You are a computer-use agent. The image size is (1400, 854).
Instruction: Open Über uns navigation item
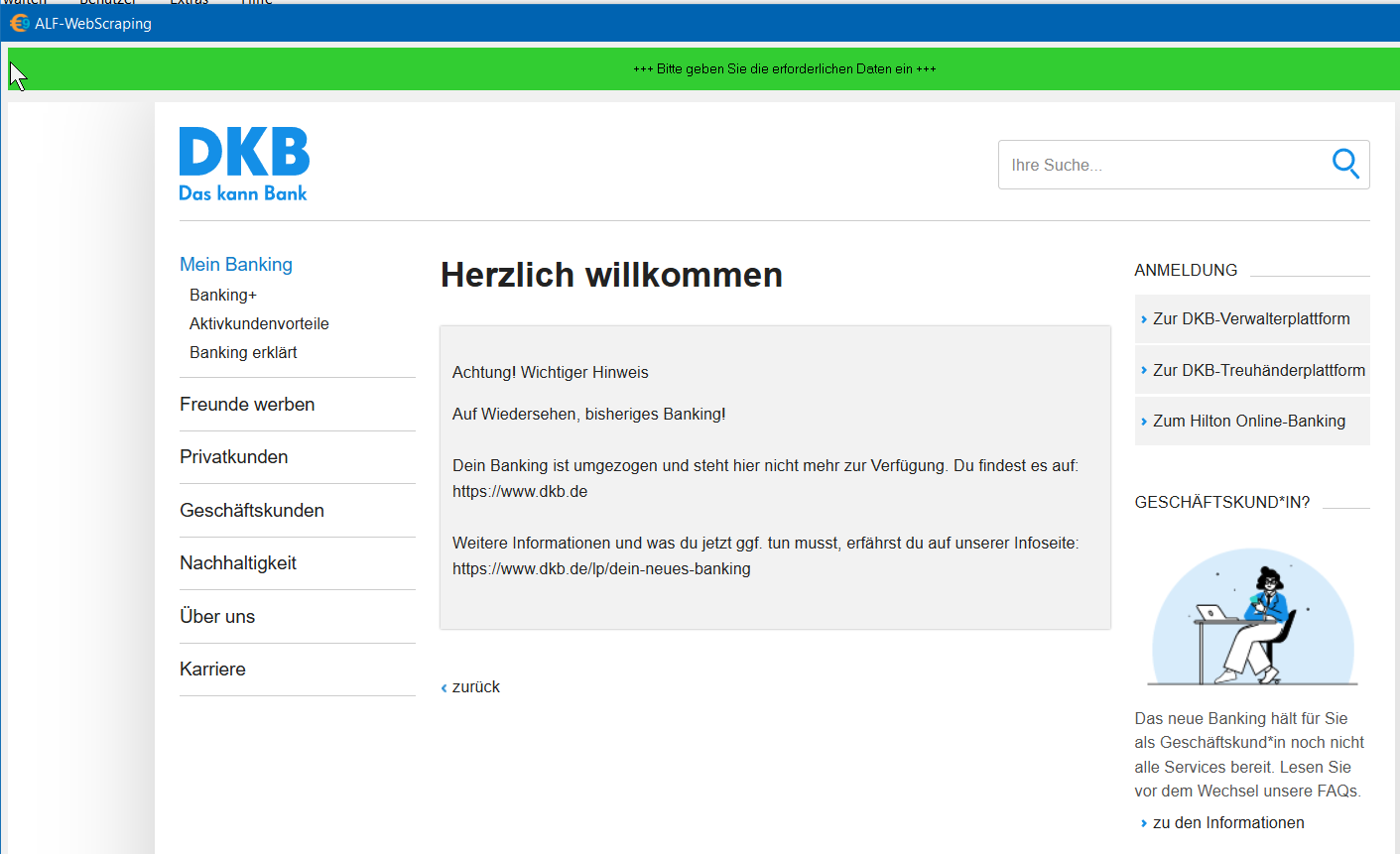tap(217, 616)
